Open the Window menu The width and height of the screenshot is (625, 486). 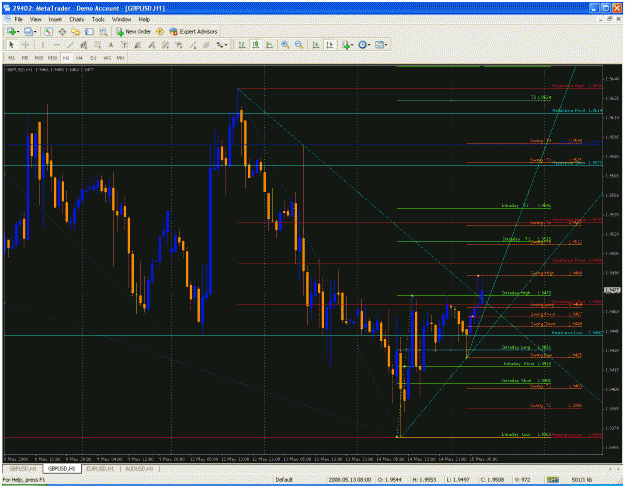point(121,19)
